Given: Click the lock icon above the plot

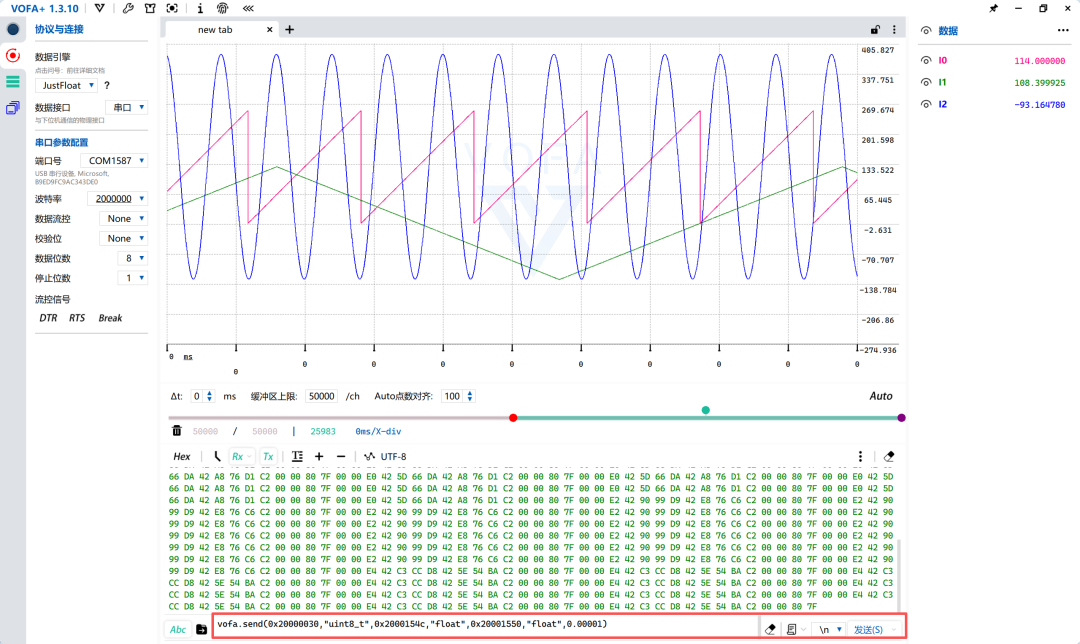Looking at the screenshot, I should point(875,30).
